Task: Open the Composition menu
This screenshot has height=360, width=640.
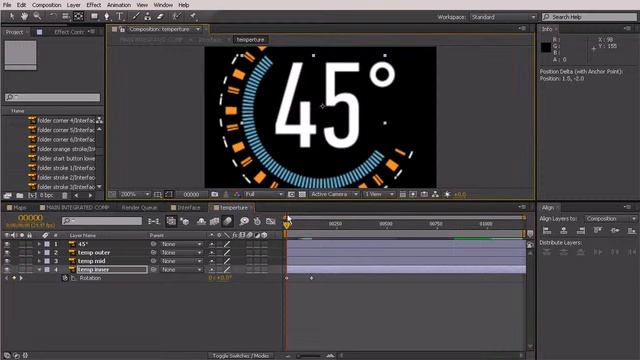Action: [x=47, y=5]
